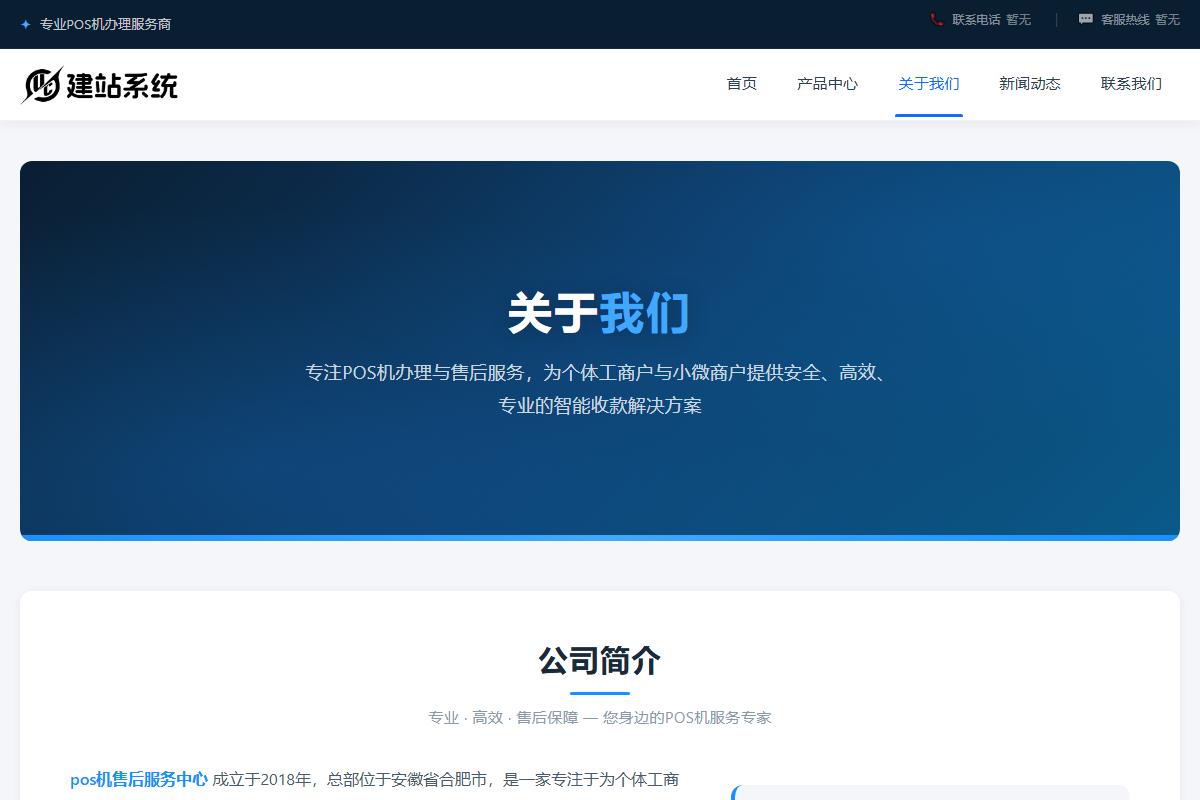Click the red phone icon

[937, 19]
